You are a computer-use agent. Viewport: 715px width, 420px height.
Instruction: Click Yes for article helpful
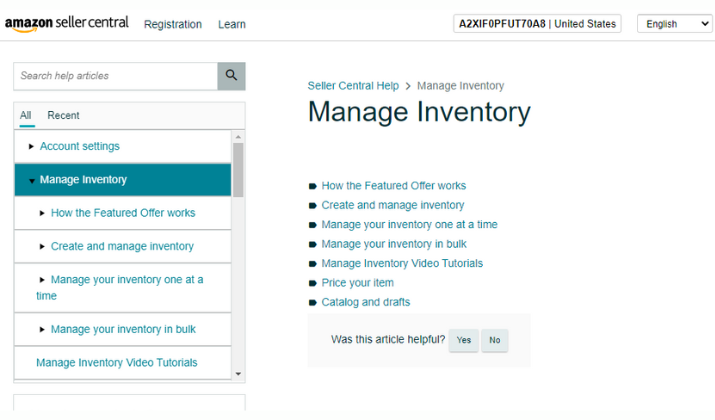pyautogui.click(x=464, y=340)
